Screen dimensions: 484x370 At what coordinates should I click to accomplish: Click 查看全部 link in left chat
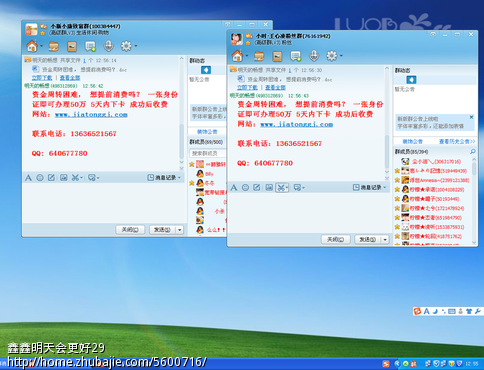(x=70, y=78)
